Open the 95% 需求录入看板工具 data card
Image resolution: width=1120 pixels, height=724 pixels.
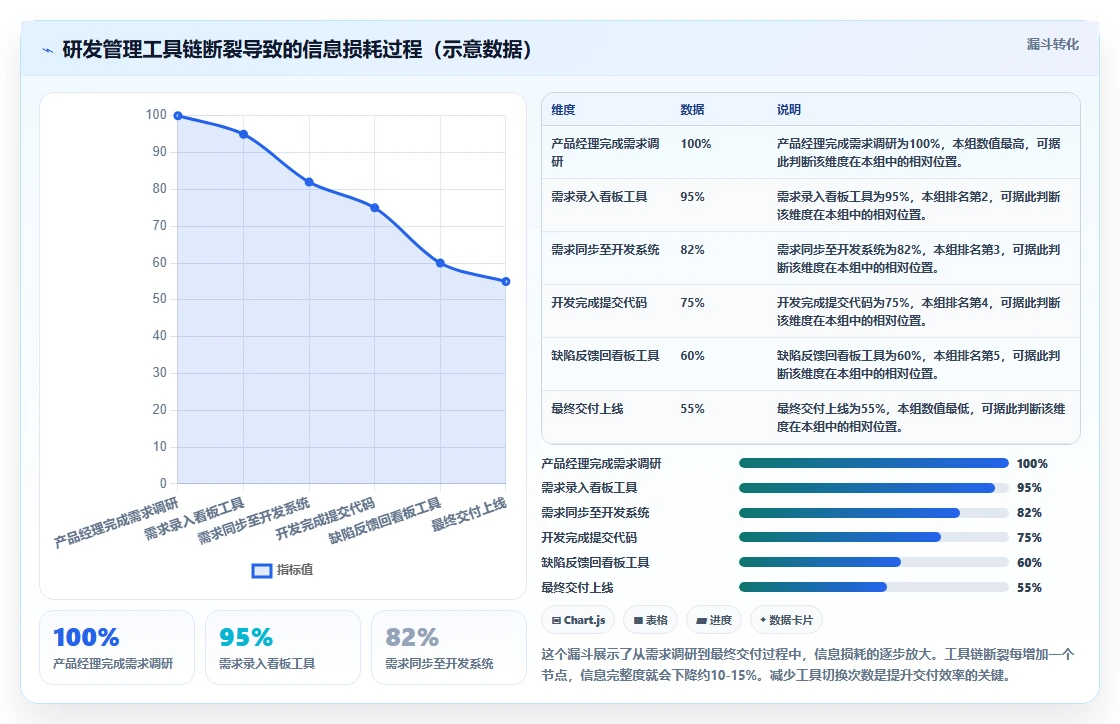click(x=283, y=648)
